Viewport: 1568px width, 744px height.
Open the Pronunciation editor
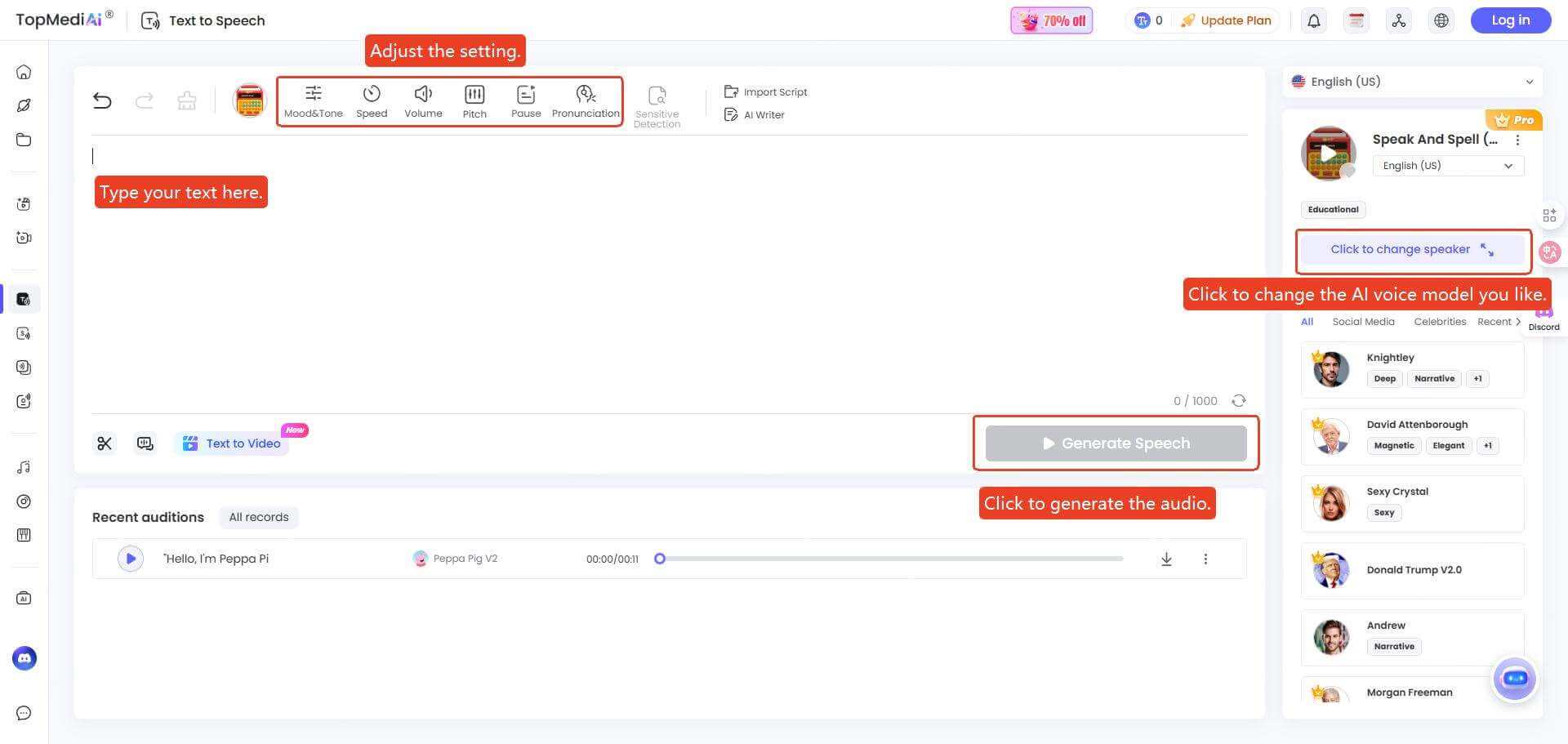point(585,100)
